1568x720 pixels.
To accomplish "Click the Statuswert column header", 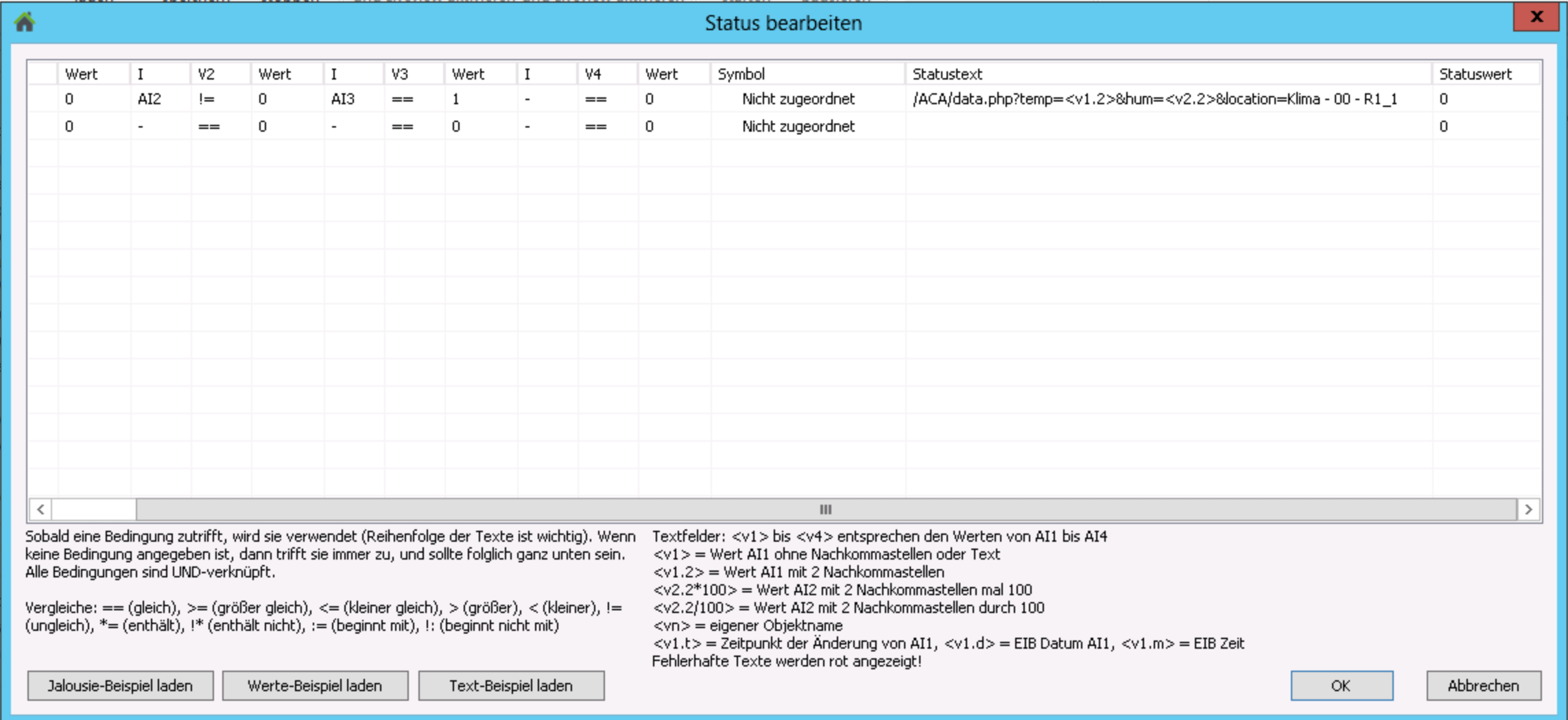I will point(1475,74).
